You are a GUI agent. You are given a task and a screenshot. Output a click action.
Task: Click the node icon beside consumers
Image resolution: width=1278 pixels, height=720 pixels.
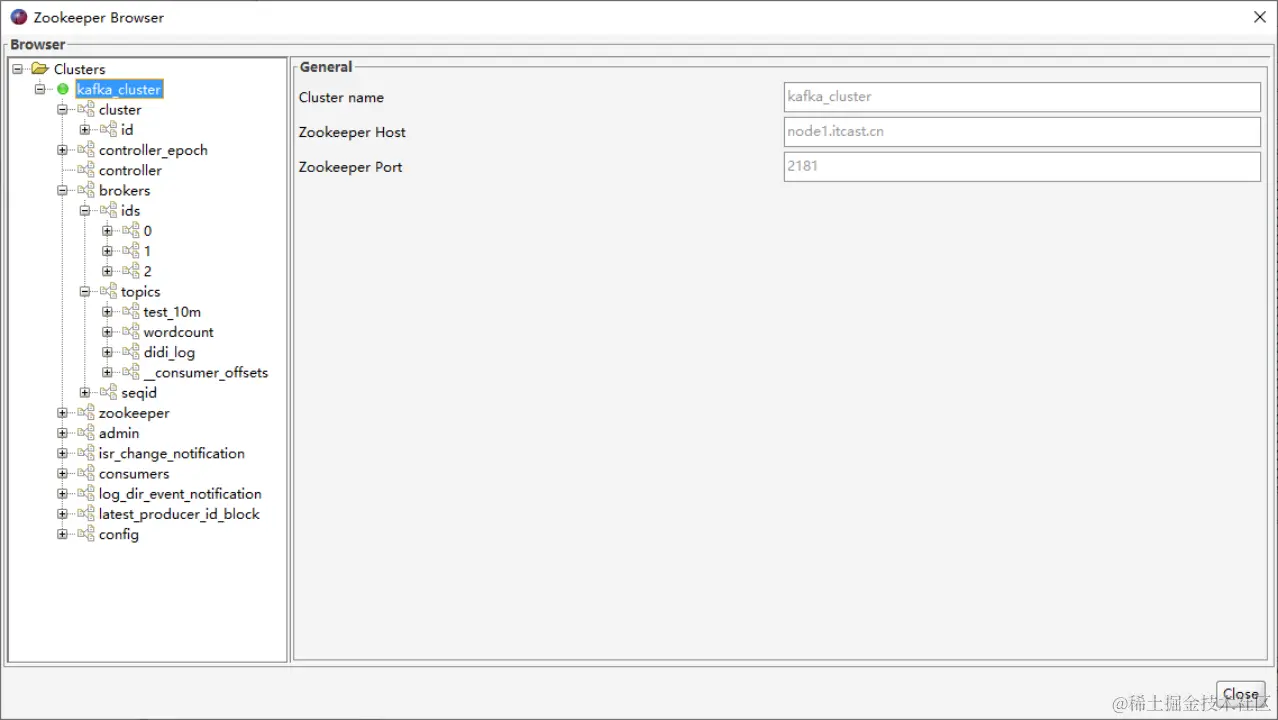[86, 474]
